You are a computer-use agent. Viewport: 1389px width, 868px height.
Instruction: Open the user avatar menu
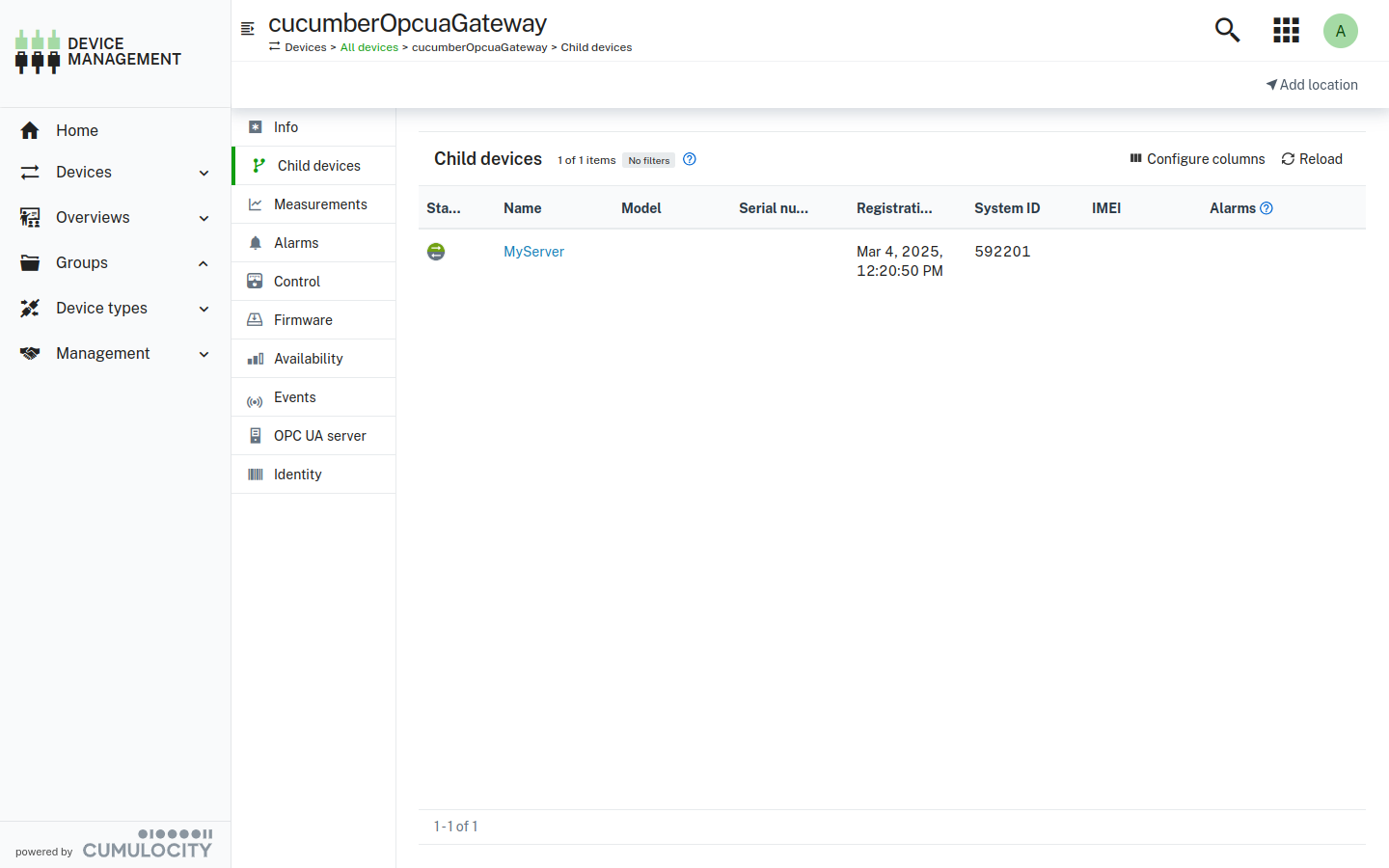1340,31
